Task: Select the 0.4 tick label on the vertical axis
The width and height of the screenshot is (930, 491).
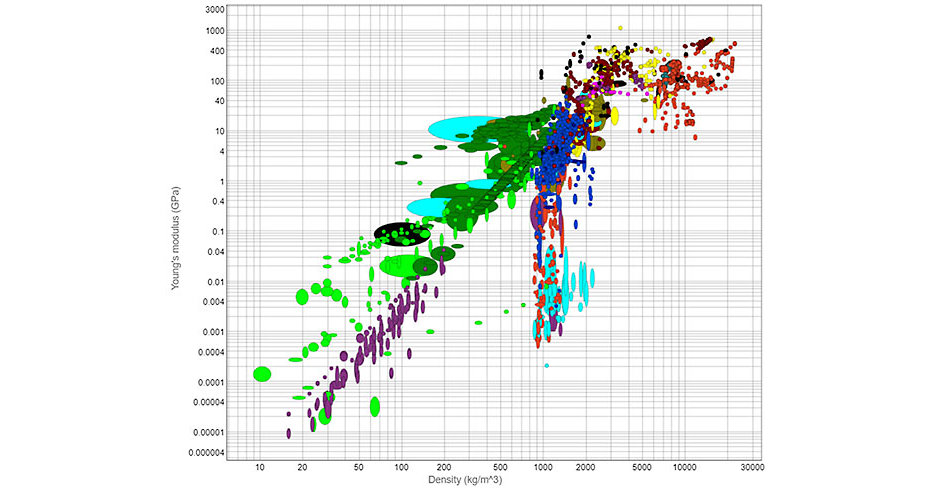Action: coord(219,202)
